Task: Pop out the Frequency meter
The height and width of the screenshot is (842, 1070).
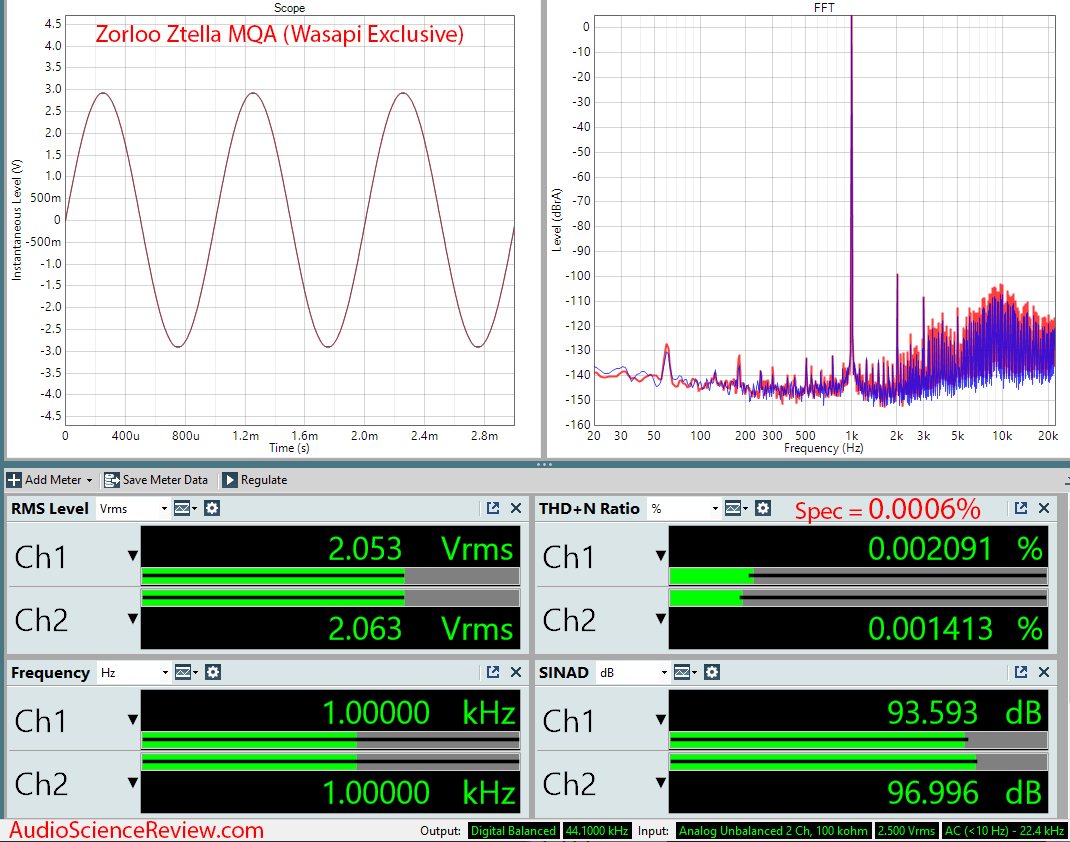Action: tap(493, 673)
